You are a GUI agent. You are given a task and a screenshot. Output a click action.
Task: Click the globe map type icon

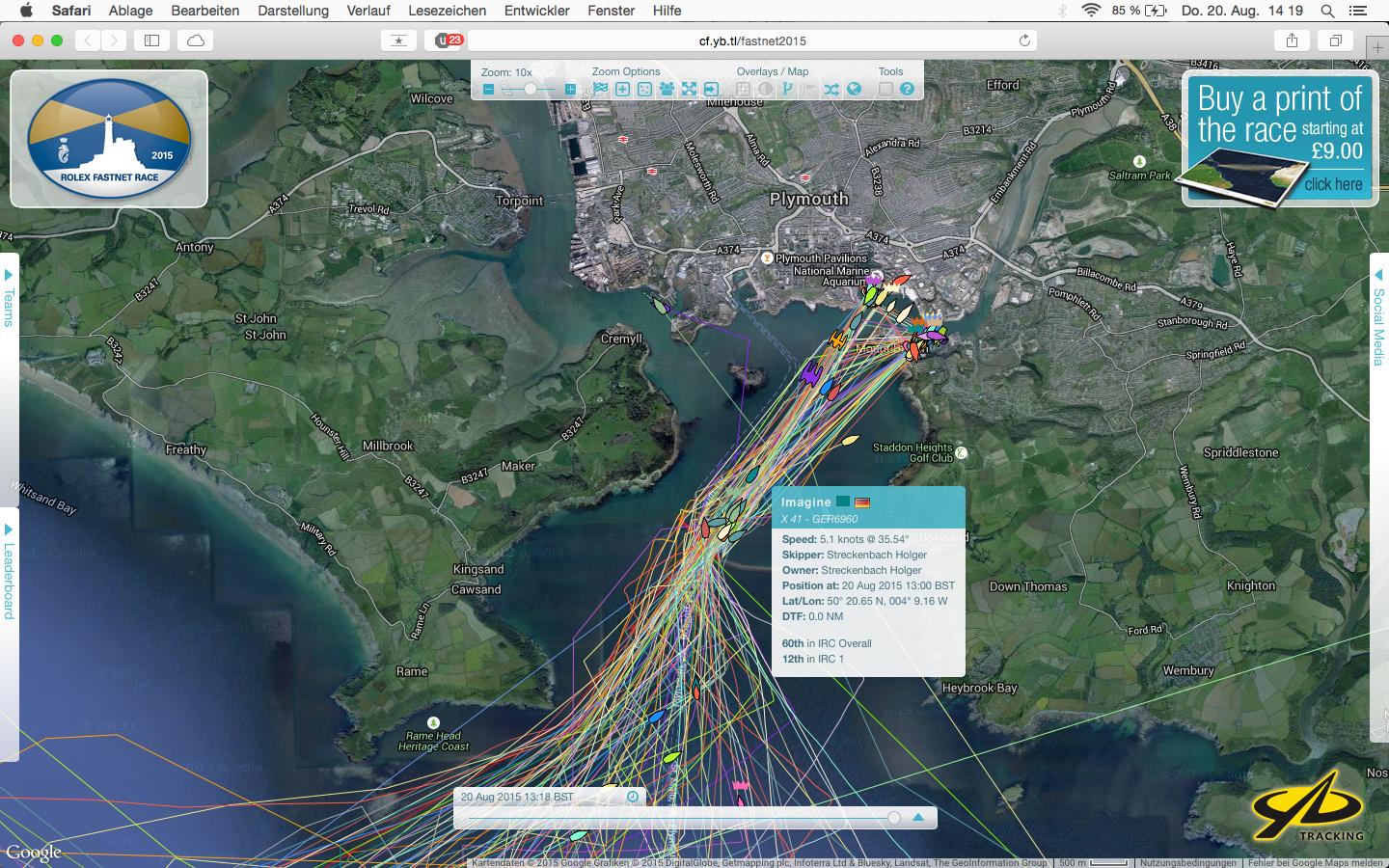[854, 90]
